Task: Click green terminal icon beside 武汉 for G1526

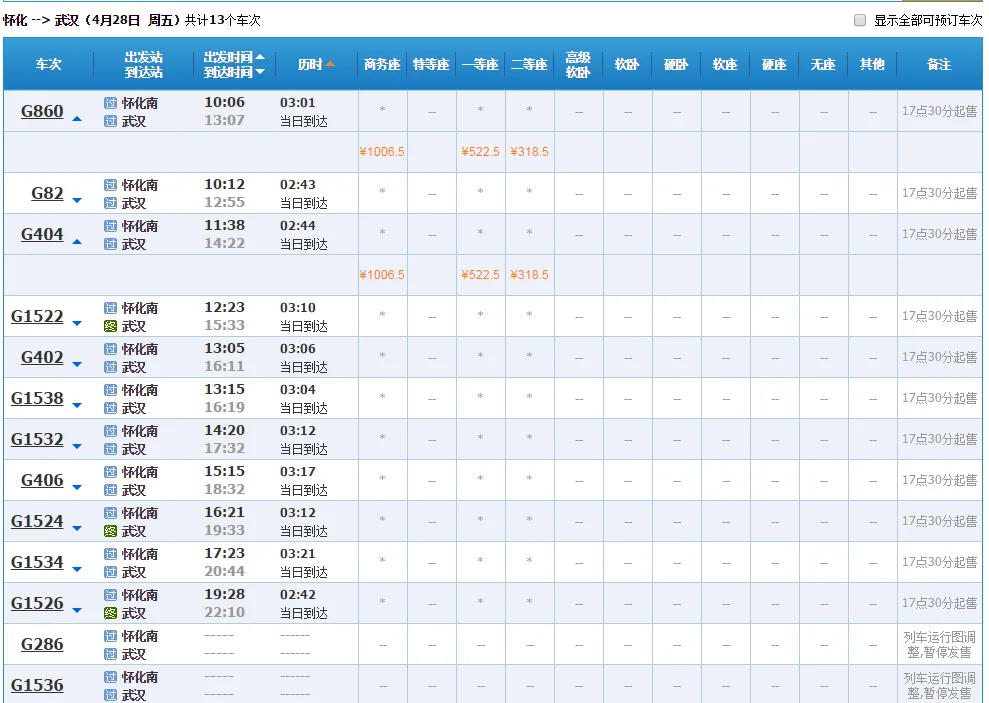Action: (x=111, y=613)
